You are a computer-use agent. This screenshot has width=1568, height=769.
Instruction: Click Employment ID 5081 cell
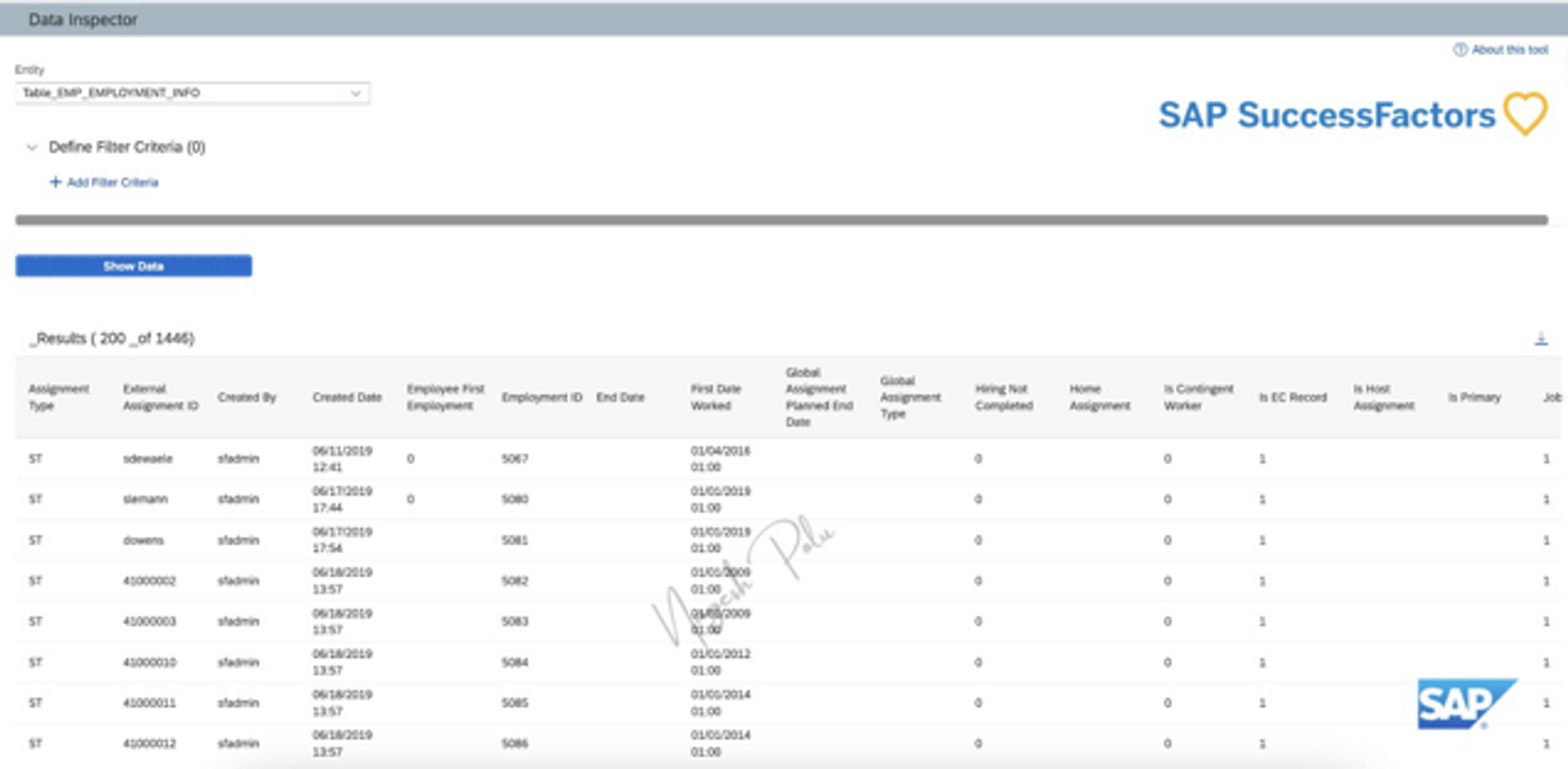[x=514, y=540]
